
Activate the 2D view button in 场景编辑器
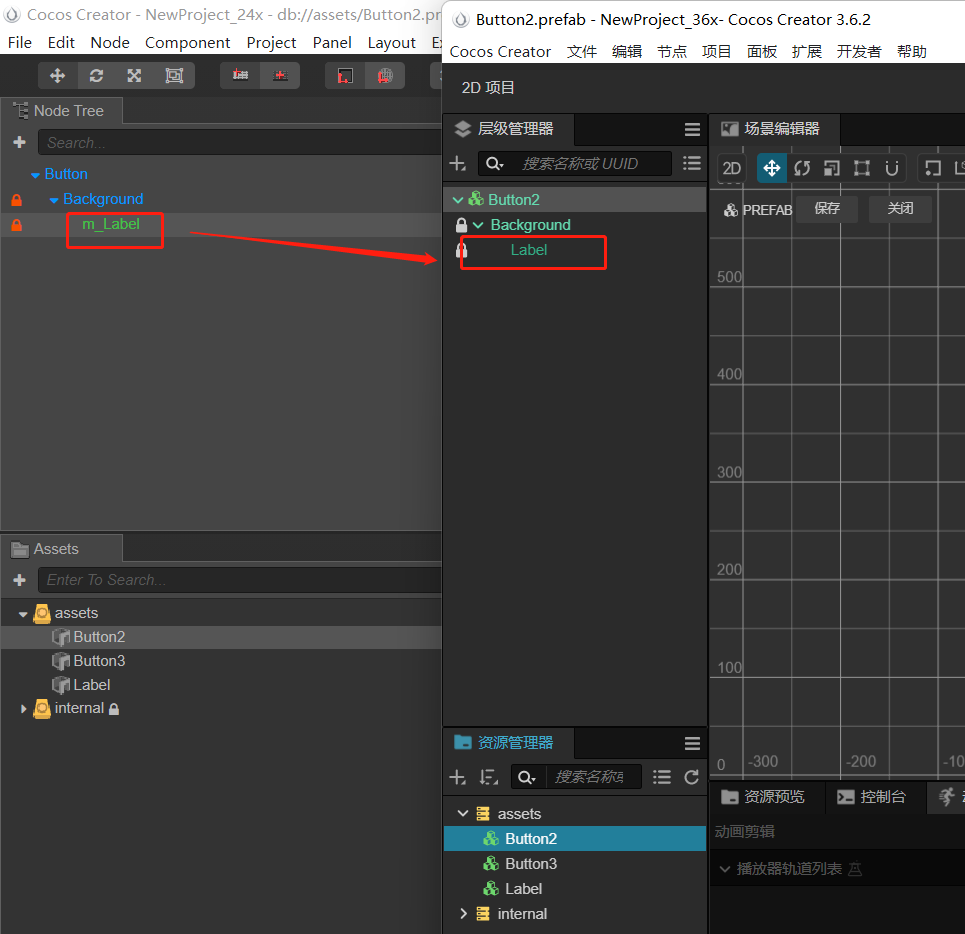[731, 168]
